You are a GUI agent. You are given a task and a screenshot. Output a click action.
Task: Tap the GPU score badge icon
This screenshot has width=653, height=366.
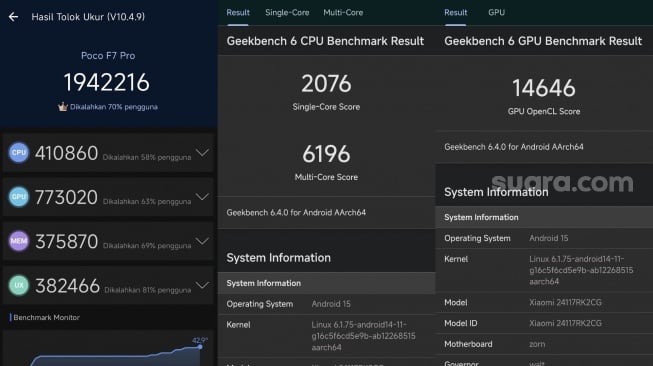pos(19,197)
